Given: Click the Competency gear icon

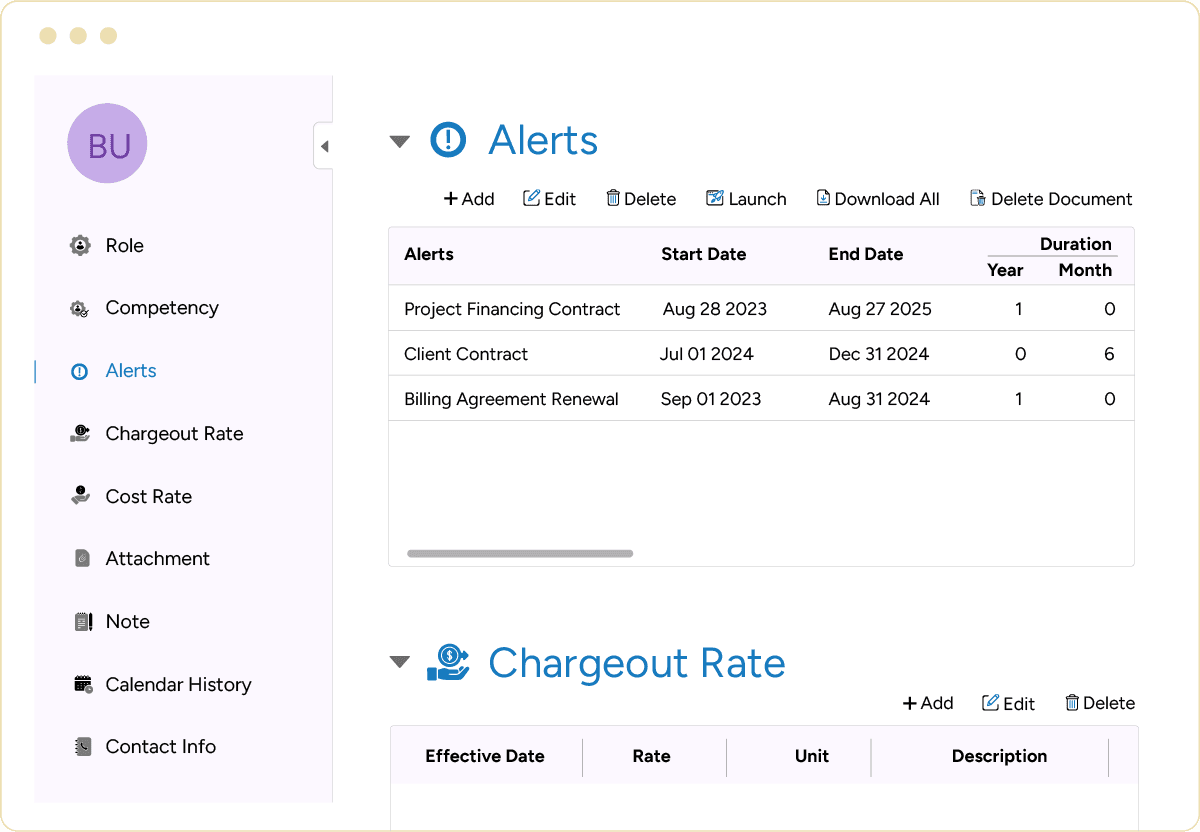Looking at the screenshot, I should (80, 309).
